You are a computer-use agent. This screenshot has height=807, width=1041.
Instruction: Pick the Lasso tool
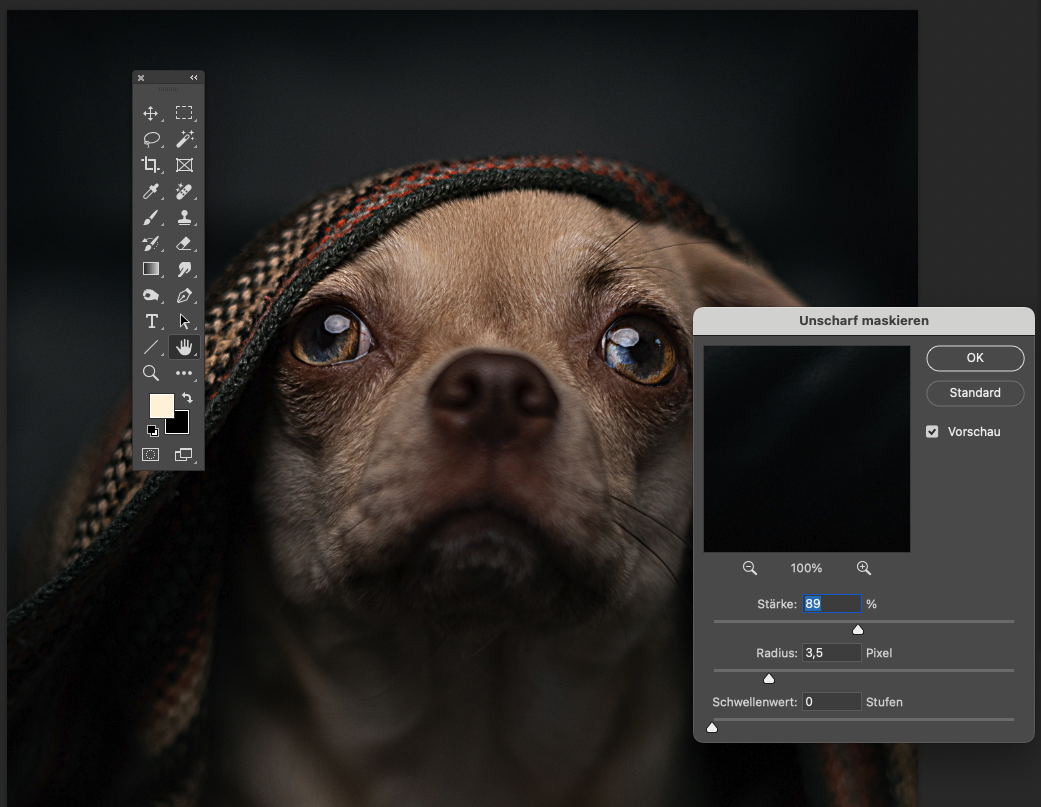151,140
